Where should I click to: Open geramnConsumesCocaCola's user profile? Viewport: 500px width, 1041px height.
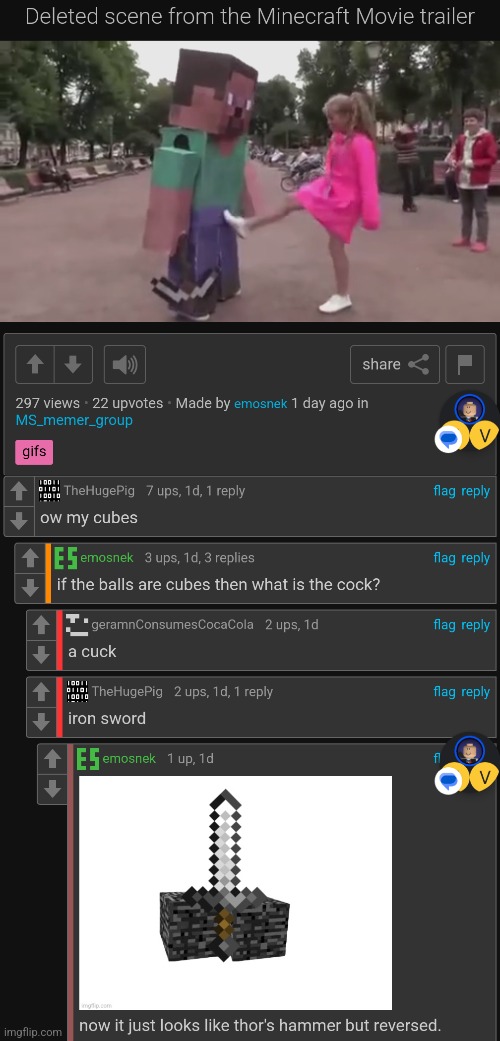tap(172, 625)
